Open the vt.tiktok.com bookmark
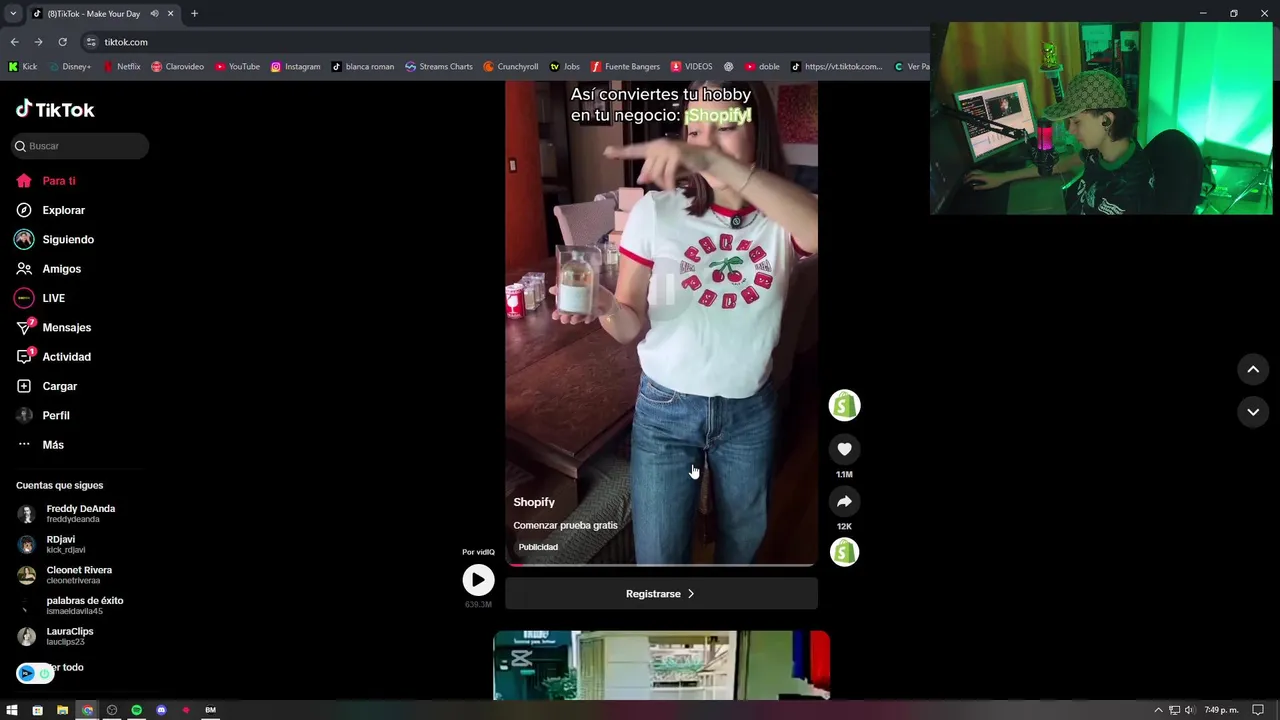The image size is (1280, 720). click(x=837, y=67)
